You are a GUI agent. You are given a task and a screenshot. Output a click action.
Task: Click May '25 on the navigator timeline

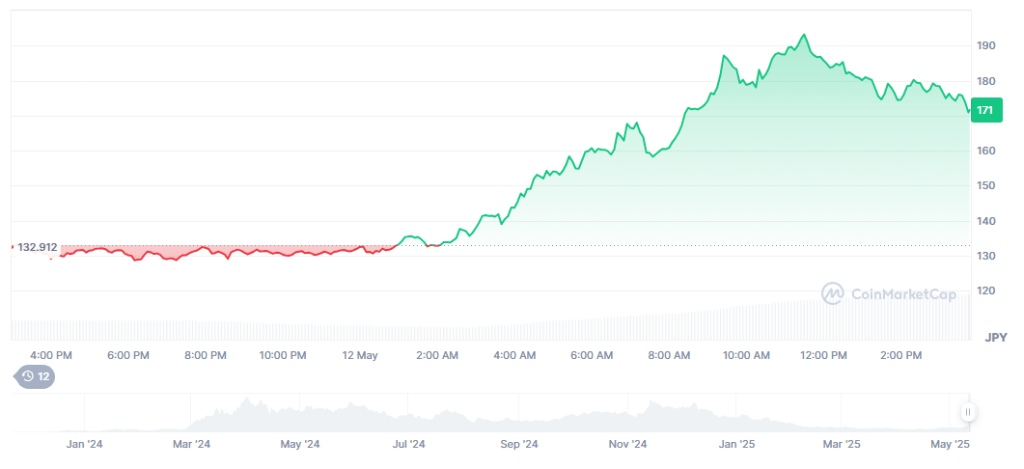[950, 443]
